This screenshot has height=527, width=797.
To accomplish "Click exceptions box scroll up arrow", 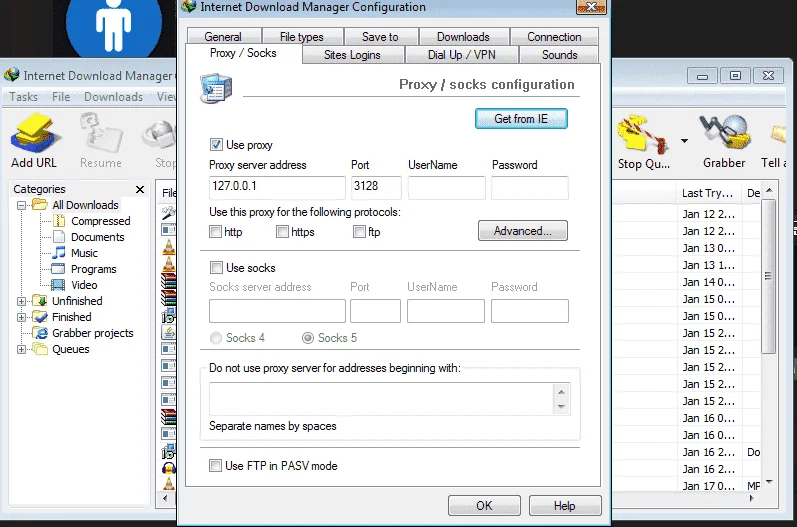I will tap(561, 392).
